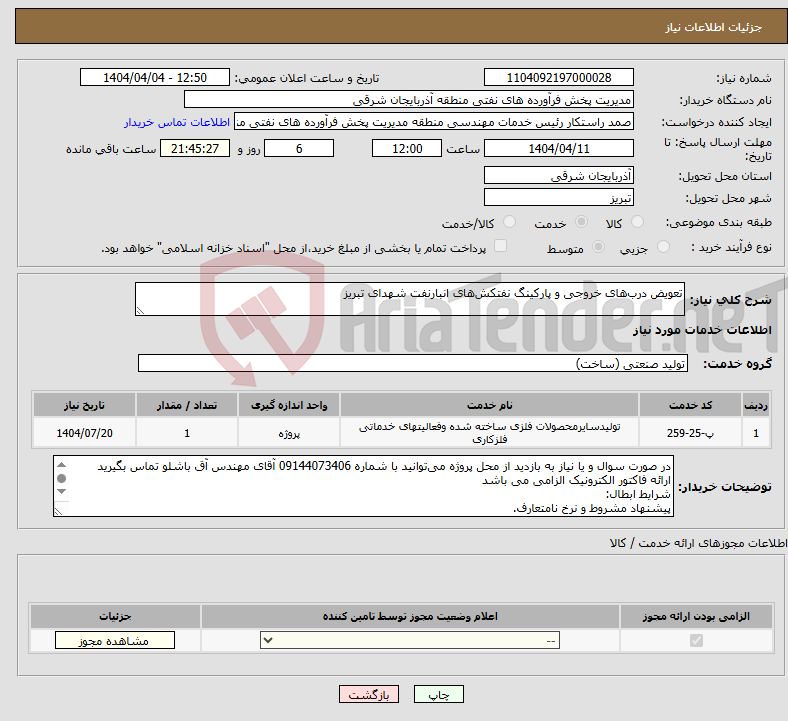Open the buyer contact information link

[177, 122]
